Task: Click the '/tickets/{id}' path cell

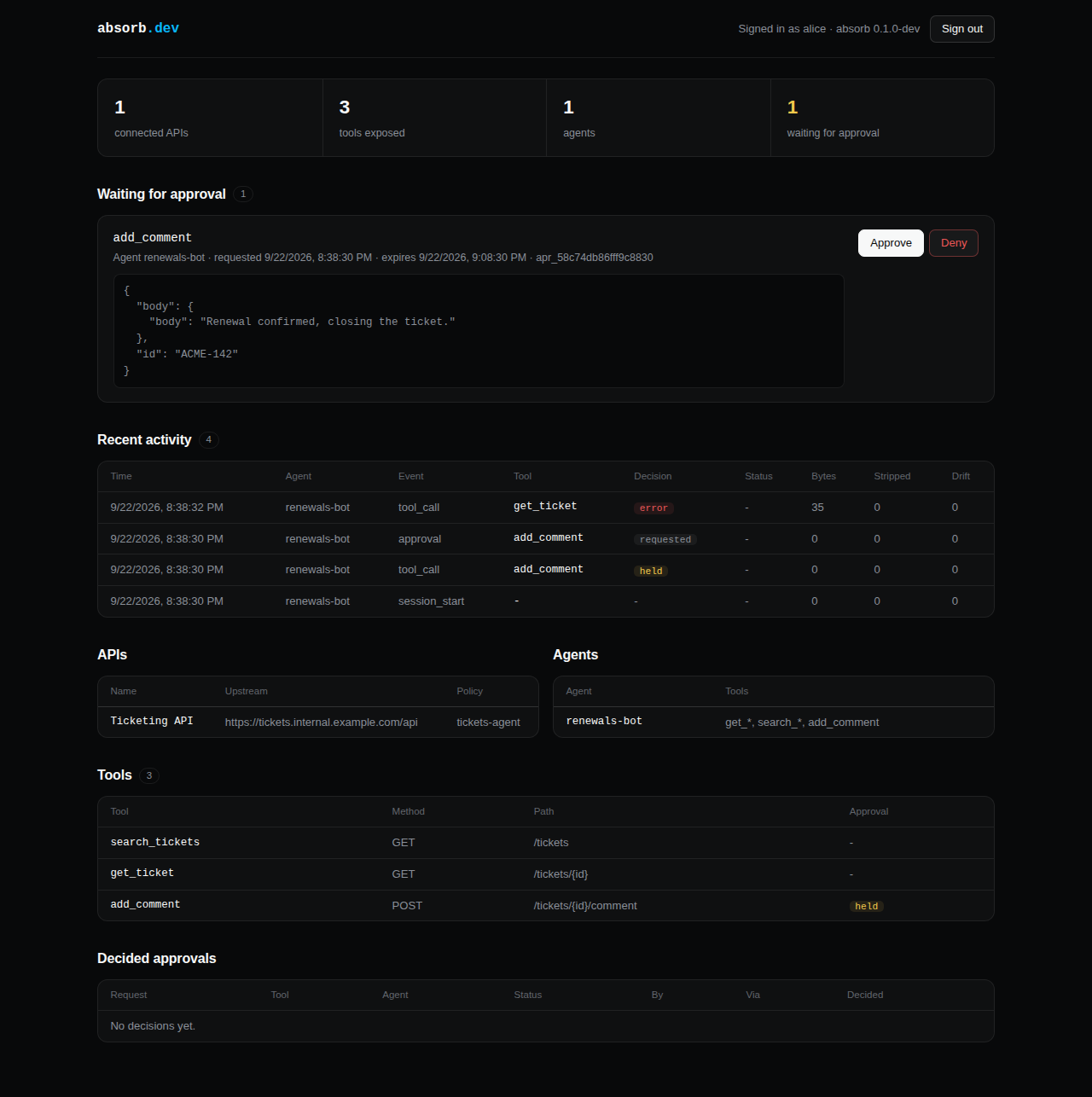Action: pos(561,874)
